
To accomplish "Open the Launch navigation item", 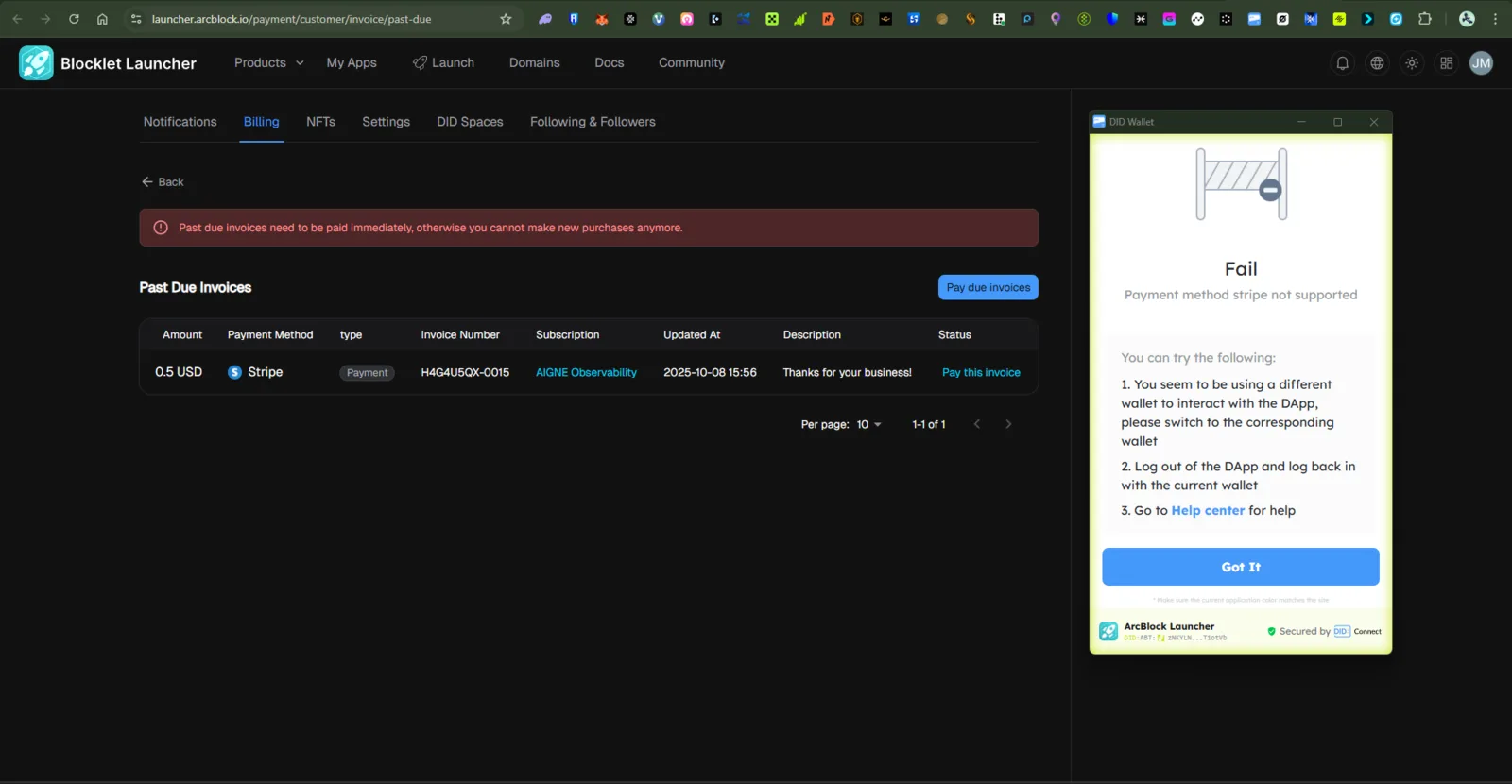I will tap(443, 63).
